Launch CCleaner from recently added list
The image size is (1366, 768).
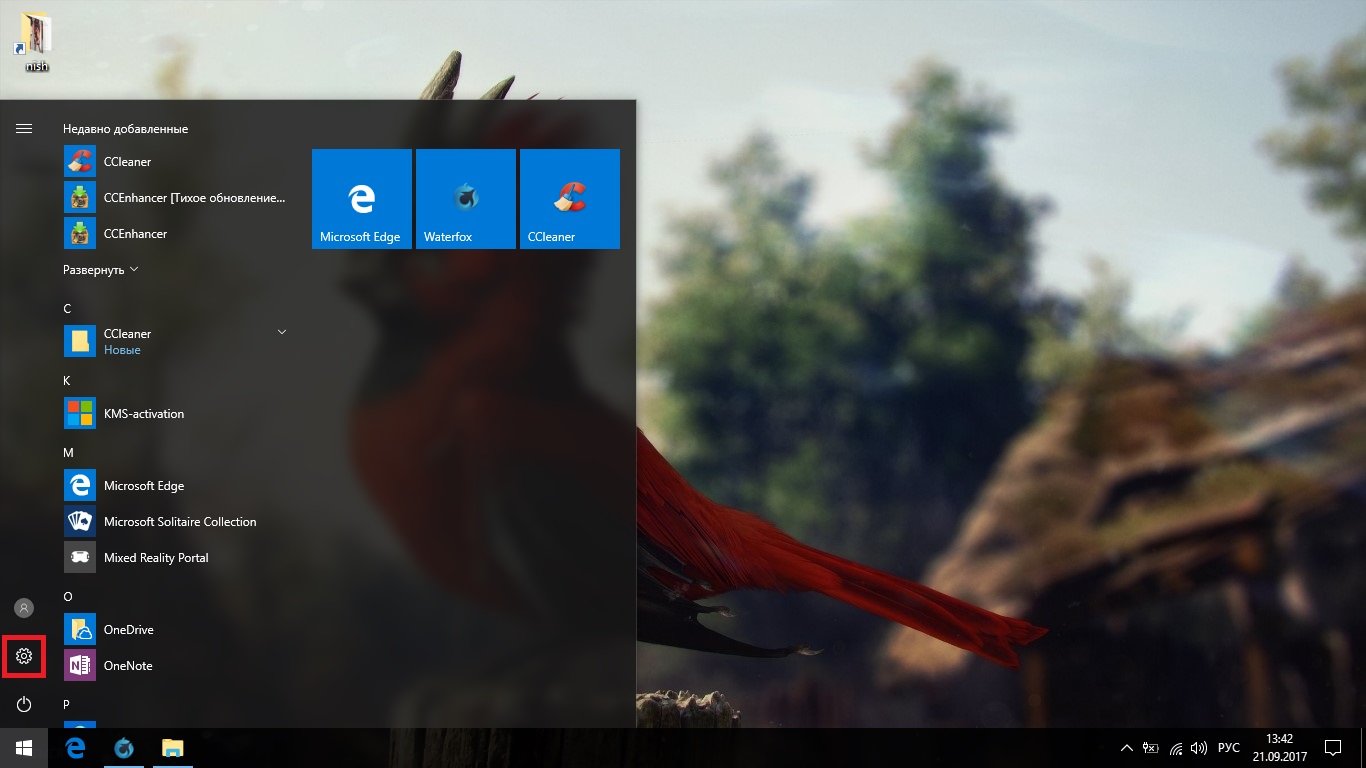(x=176, y=161)
